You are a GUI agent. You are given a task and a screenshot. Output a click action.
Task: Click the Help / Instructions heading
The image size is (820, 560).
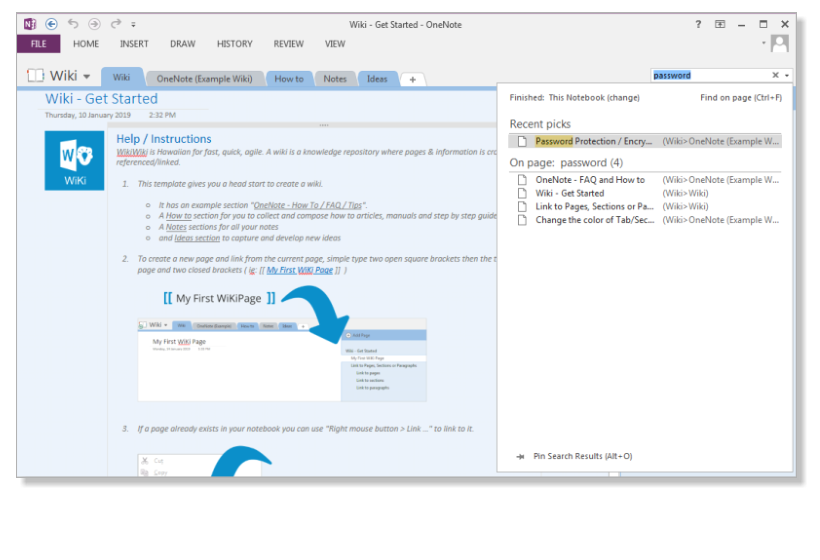[x=164, y=139]
